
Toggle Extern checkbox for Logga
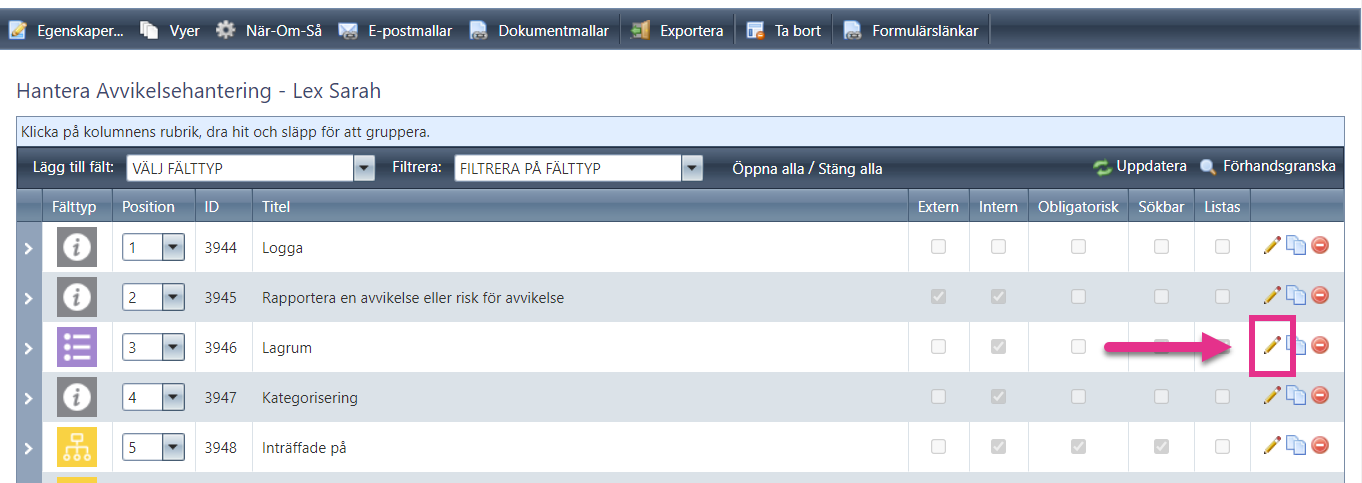(938, 247)
